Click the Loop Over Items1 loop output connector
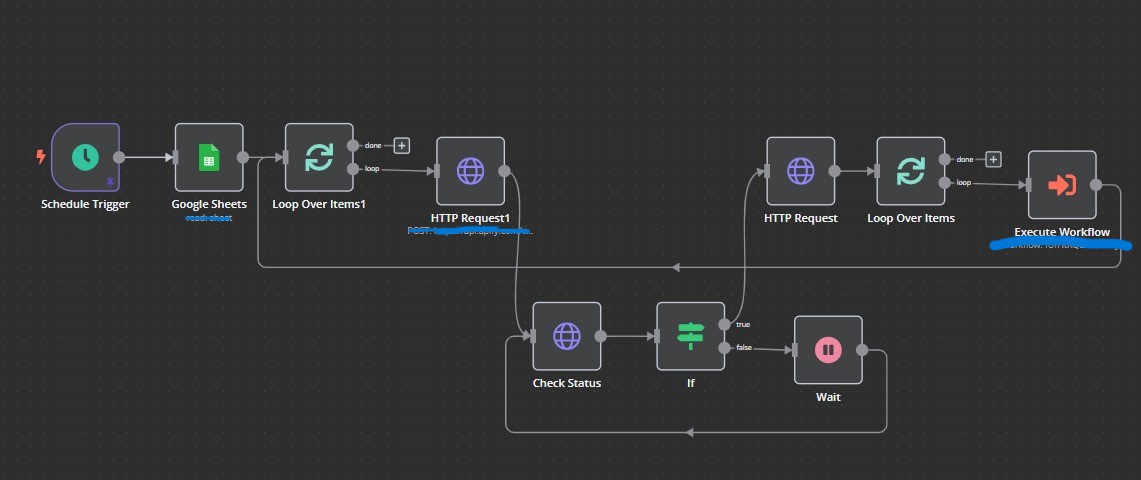This screenshot has width=1141, height=480. point(353,169)
